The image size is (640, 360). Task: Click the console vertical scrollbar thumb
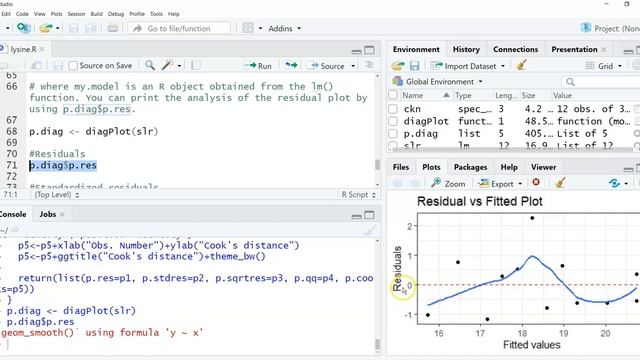tap(377, 345)
